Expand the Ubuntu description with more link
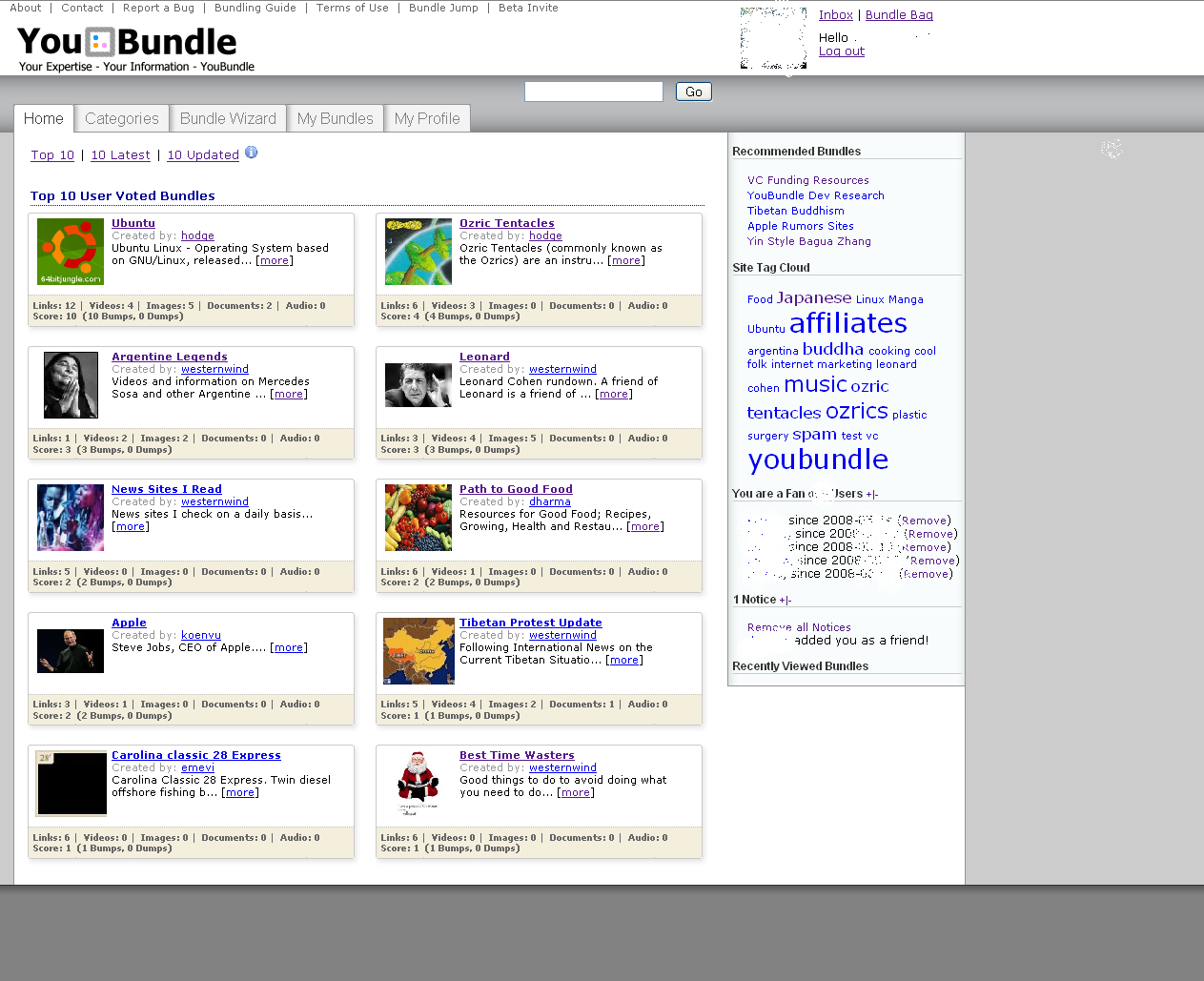1204x981 pixels. (x=275, y=260)
